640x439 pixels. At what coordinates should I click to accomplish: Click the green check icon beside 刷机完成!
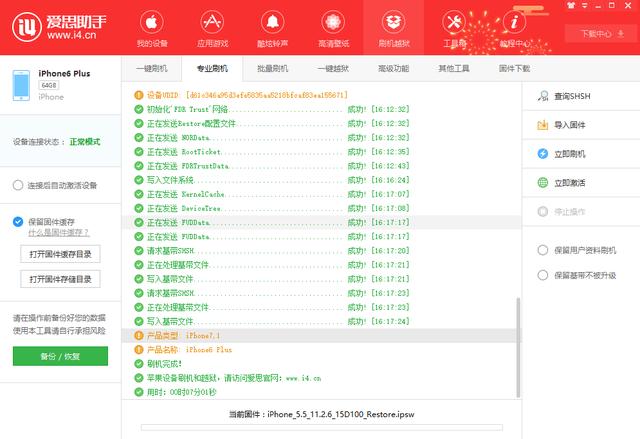pos(139,364)
